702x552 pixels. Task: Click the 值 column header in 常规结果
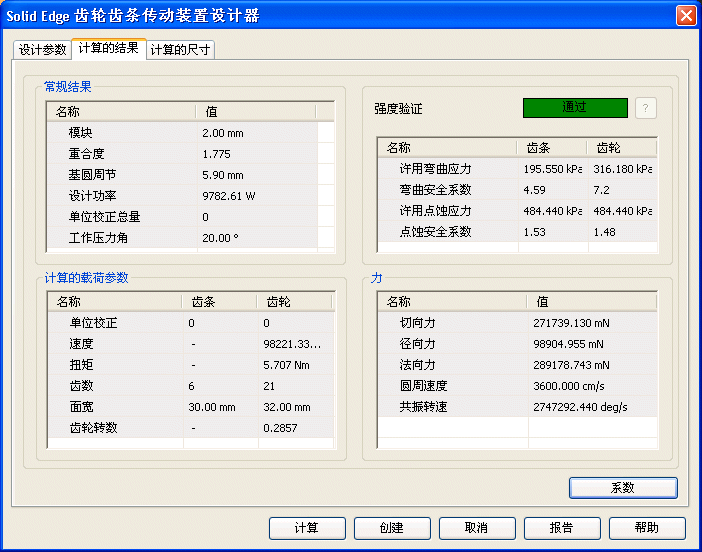point(255,112)
